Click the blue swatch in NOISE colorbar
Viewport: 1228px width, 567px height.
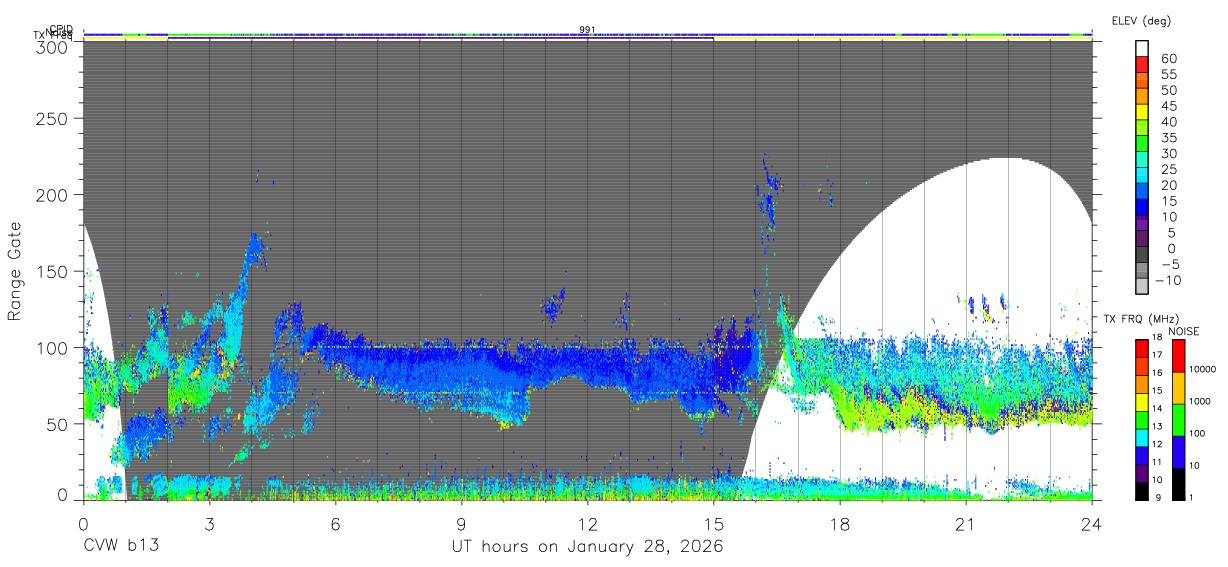(x=1178, y=452)
